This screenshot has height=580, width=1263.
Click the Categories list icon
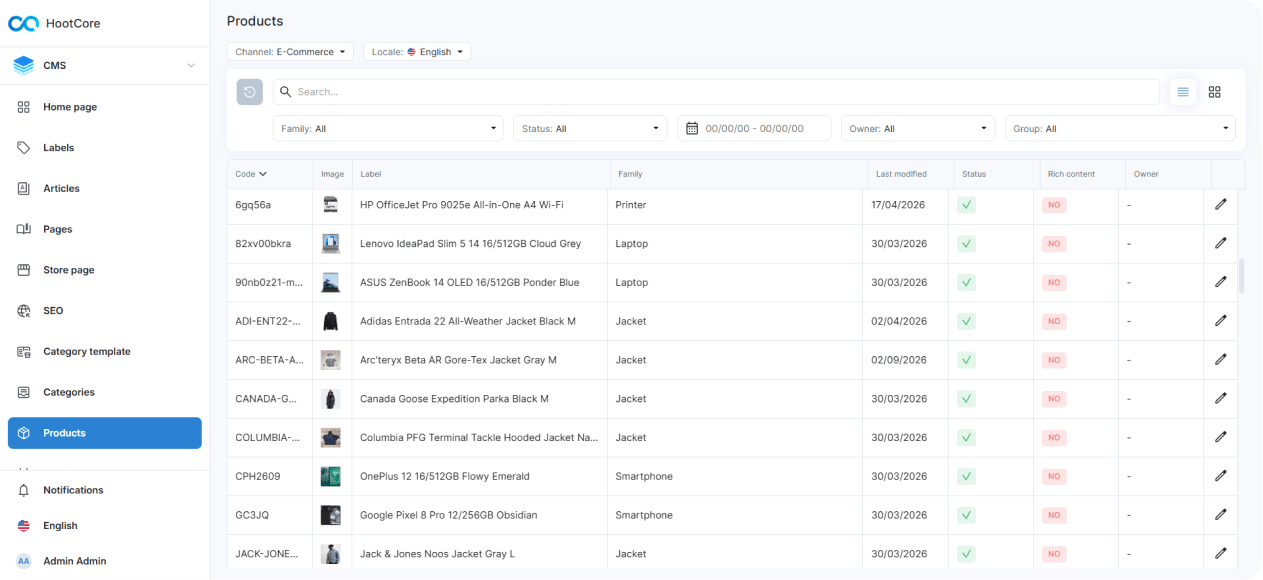click(x=24, y=392)
